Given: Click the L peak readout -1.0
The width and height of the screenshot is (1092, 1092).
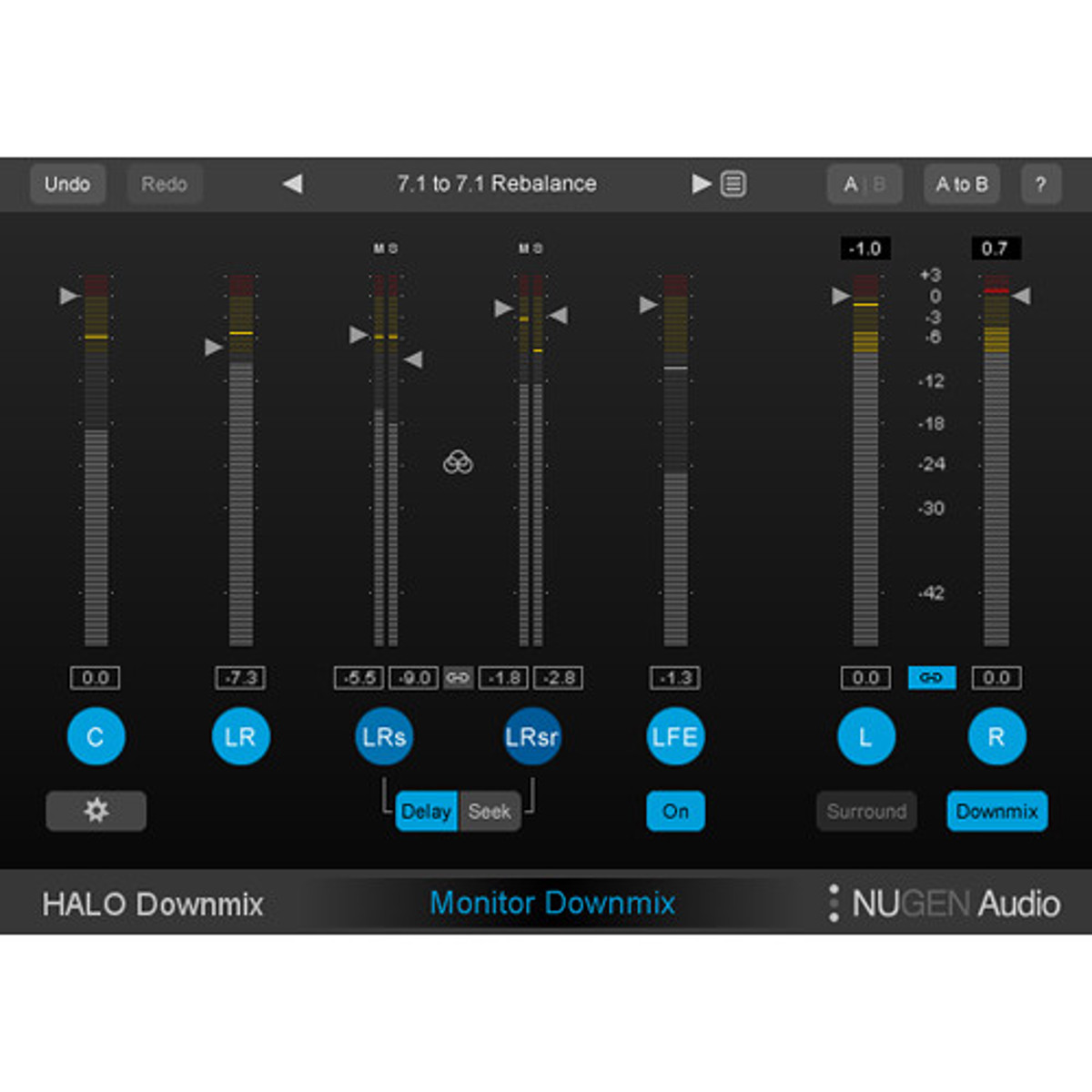Looking at the screenshot, I should coord(864,248).
